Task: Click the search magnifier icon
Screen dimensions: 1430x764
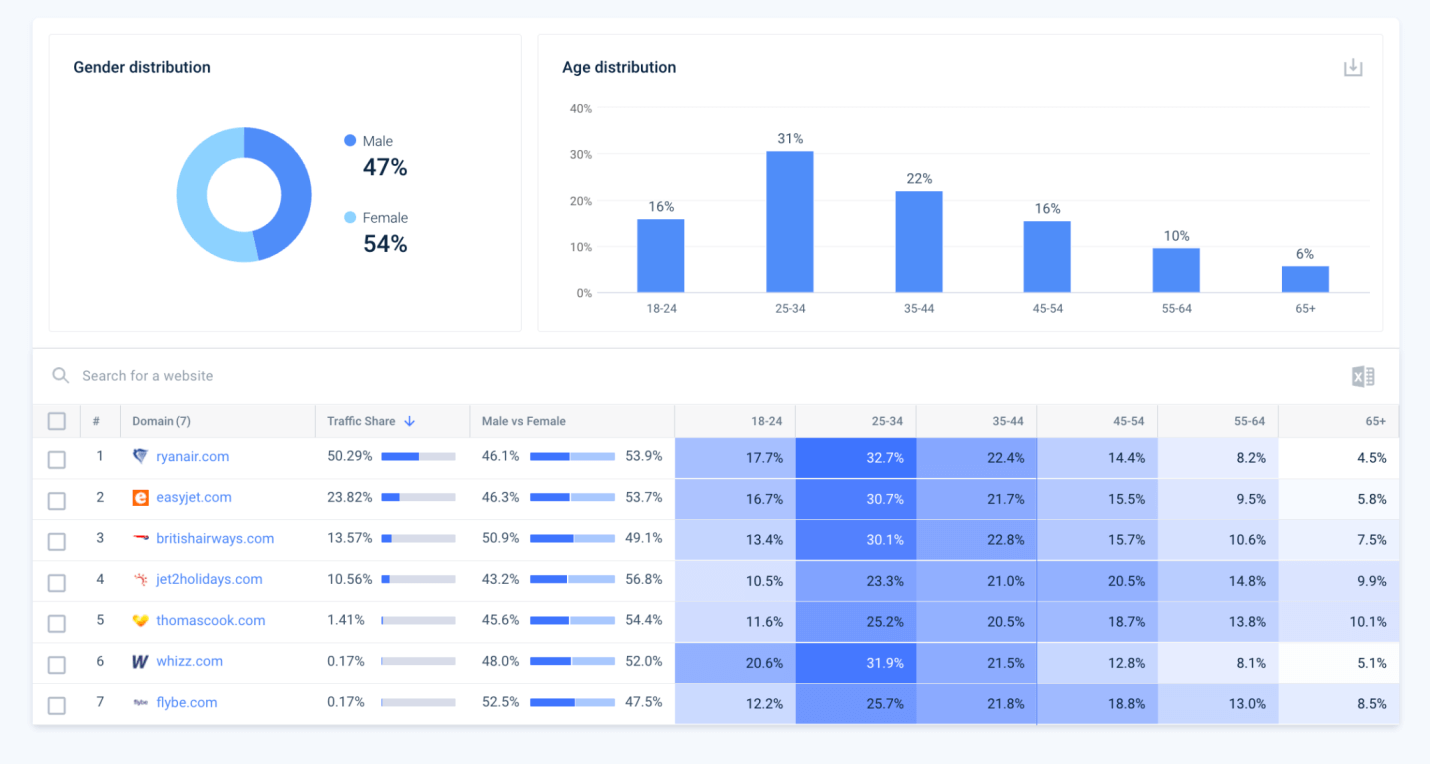Action: pos(61,376)
